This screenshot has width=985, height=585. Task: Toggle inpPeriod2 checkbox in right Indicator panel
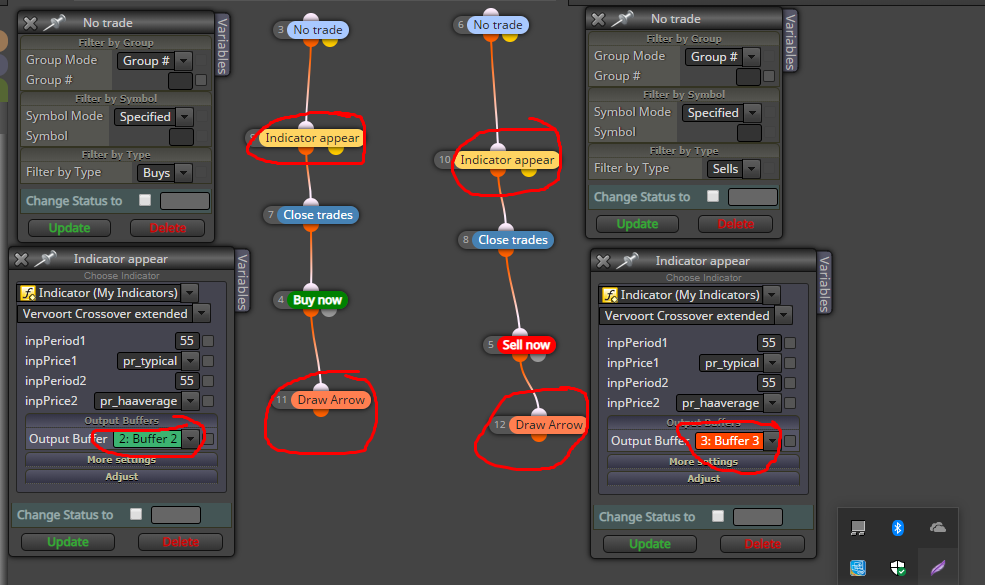click(x=790, y=383)
